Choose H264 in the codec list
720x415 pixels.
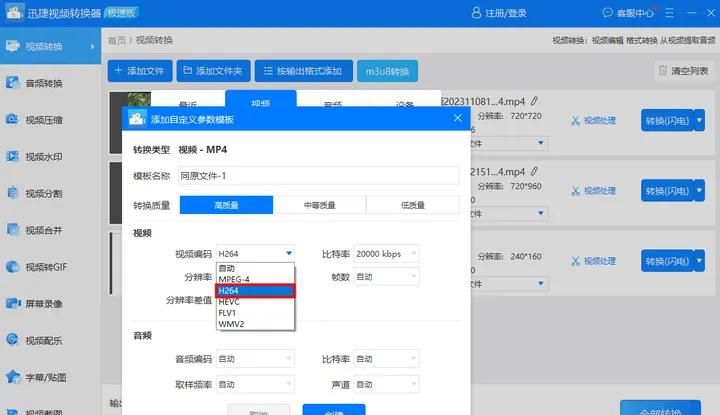tap(255, 291)
